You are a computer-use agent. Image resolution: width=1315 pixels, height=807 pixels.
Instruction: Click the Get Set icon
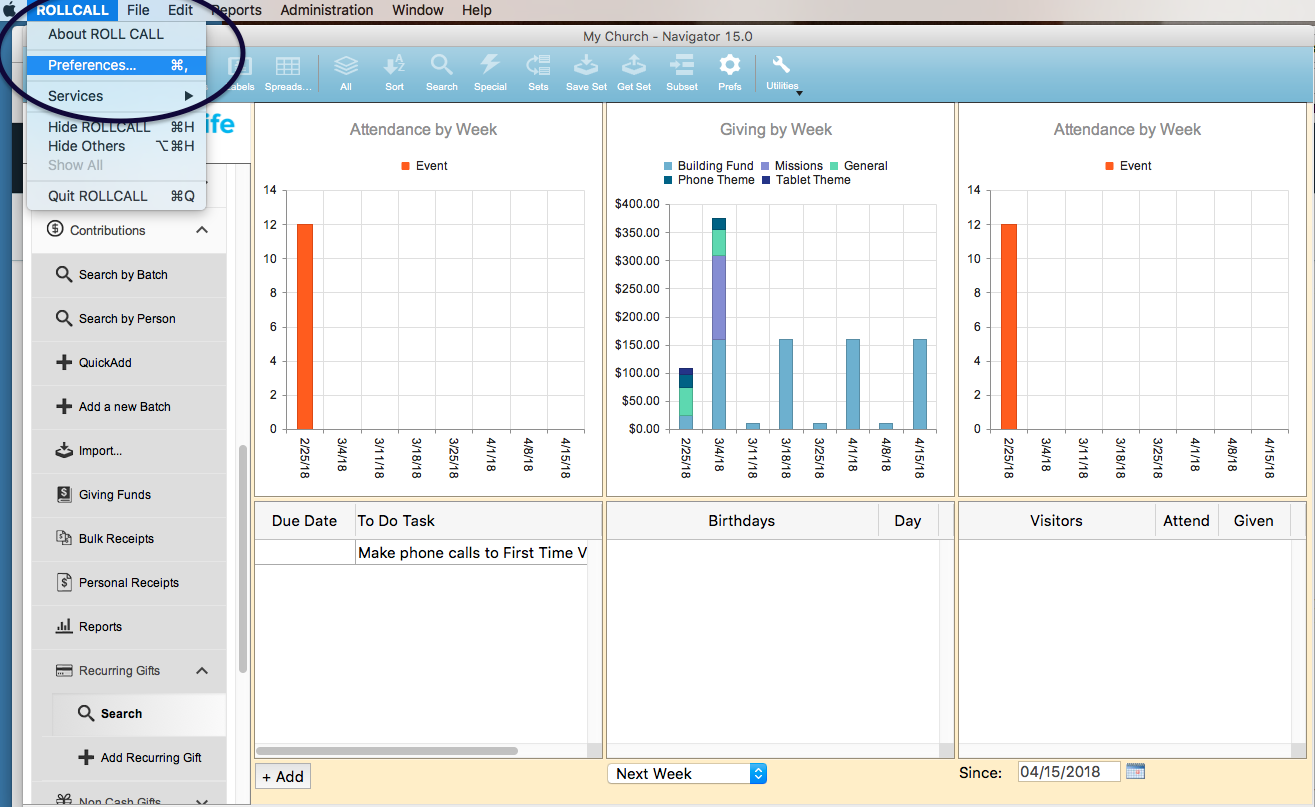coord(633,66)
